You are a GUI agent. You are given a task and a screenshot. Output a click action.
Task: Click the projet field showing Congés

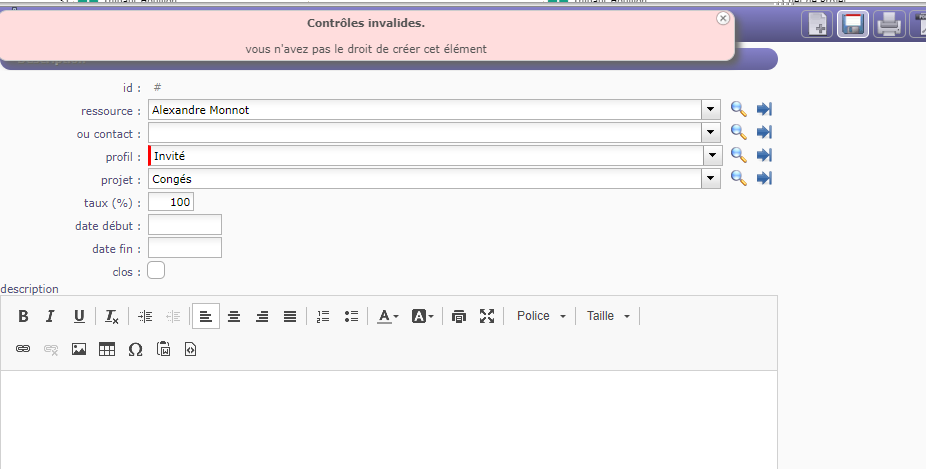(425, 178)
